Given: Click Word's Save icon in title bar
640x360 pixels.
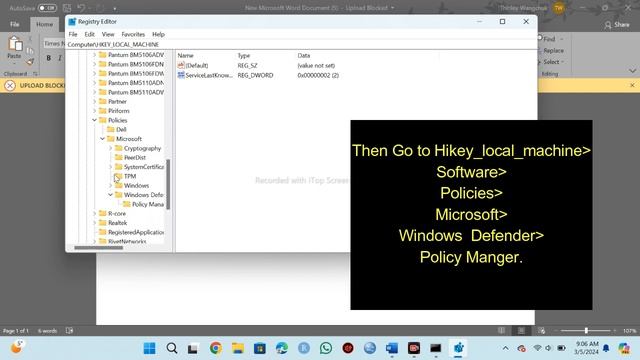Looking at the screenshot, I should pos(67,8).
